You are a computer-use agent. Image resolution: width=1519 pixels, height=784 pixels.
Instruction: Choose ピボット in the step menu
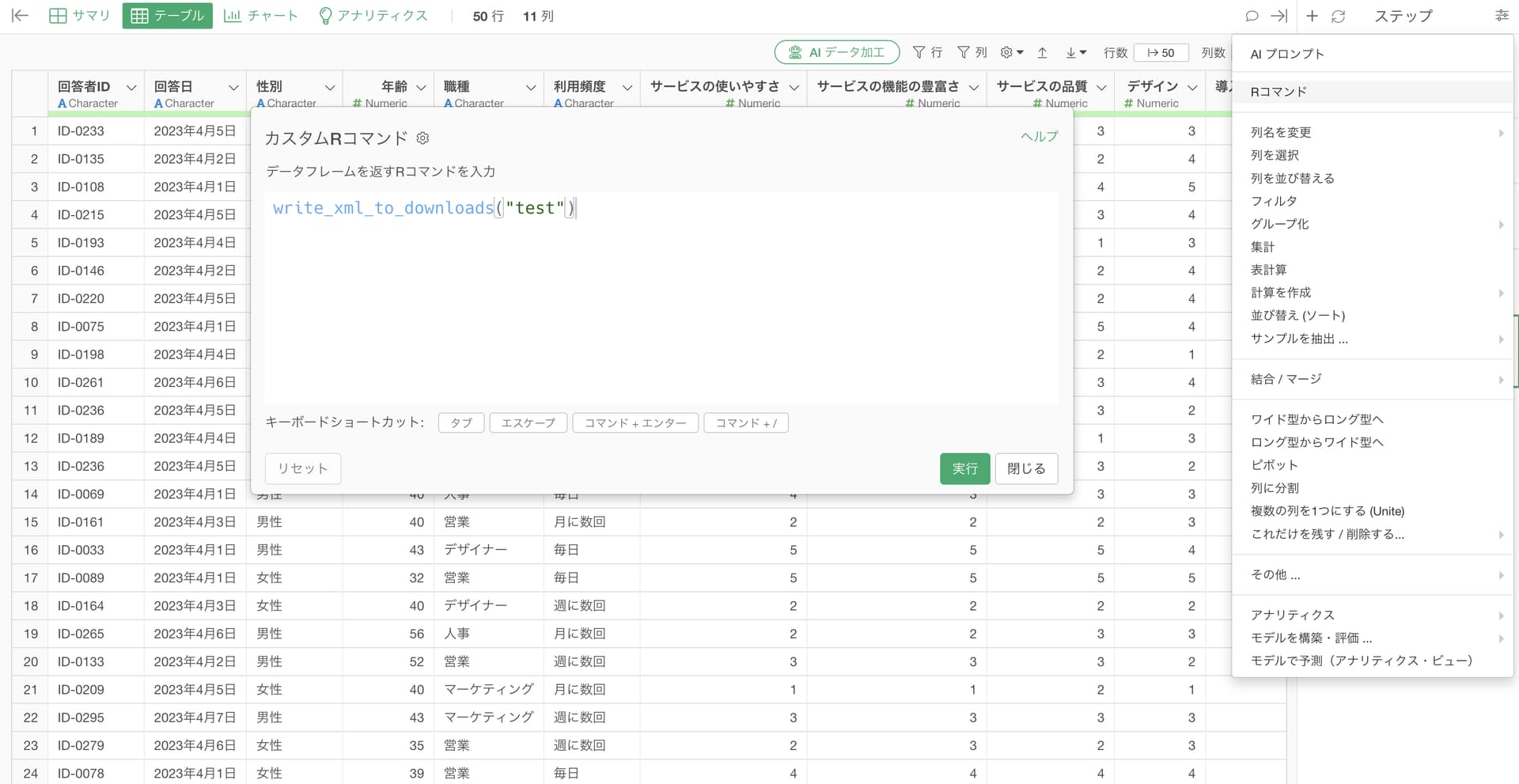pyautogui.click(x=1274, y=465)
